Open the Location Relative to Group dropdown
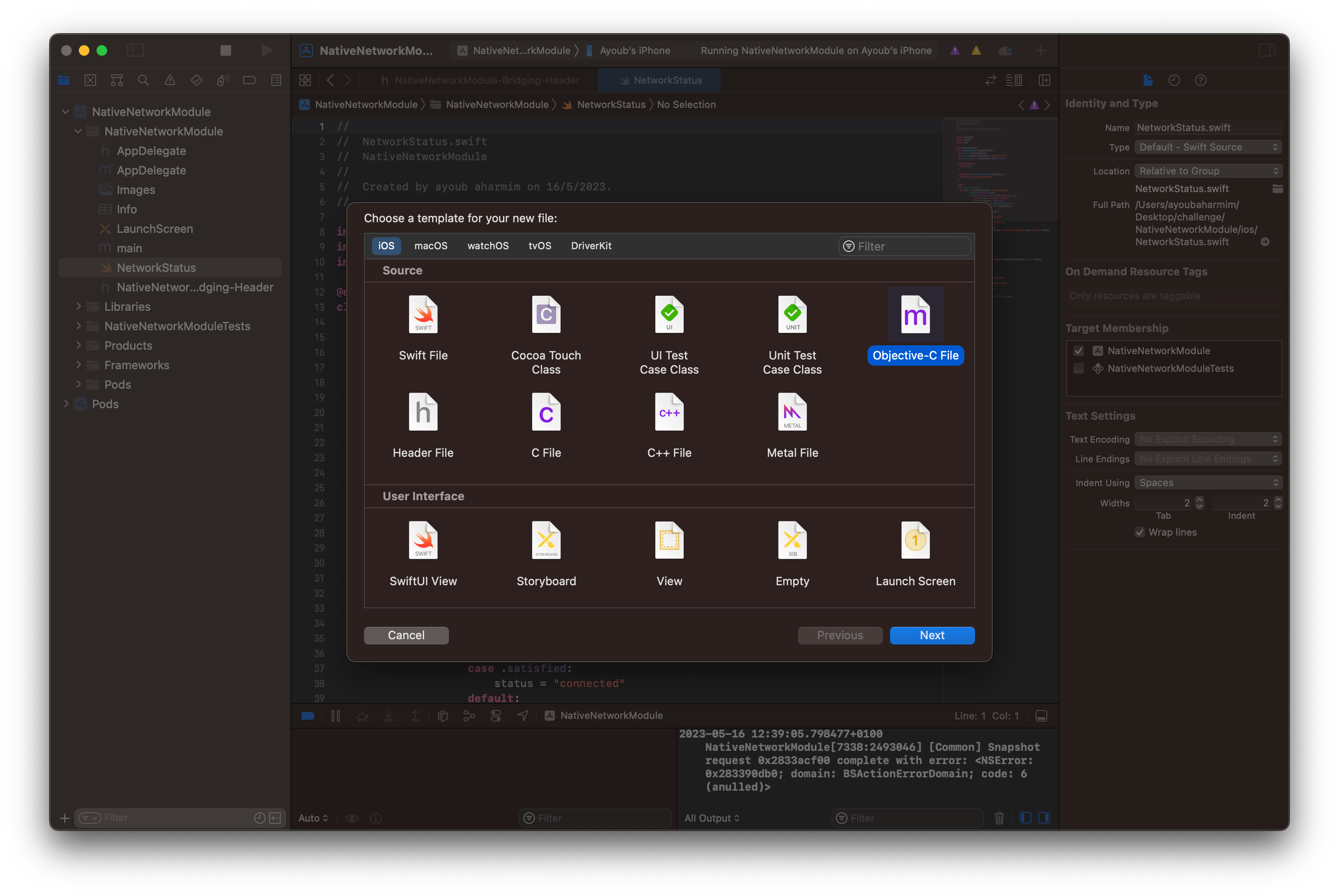Screen dimensions: 1339x896 [1207, 171]
